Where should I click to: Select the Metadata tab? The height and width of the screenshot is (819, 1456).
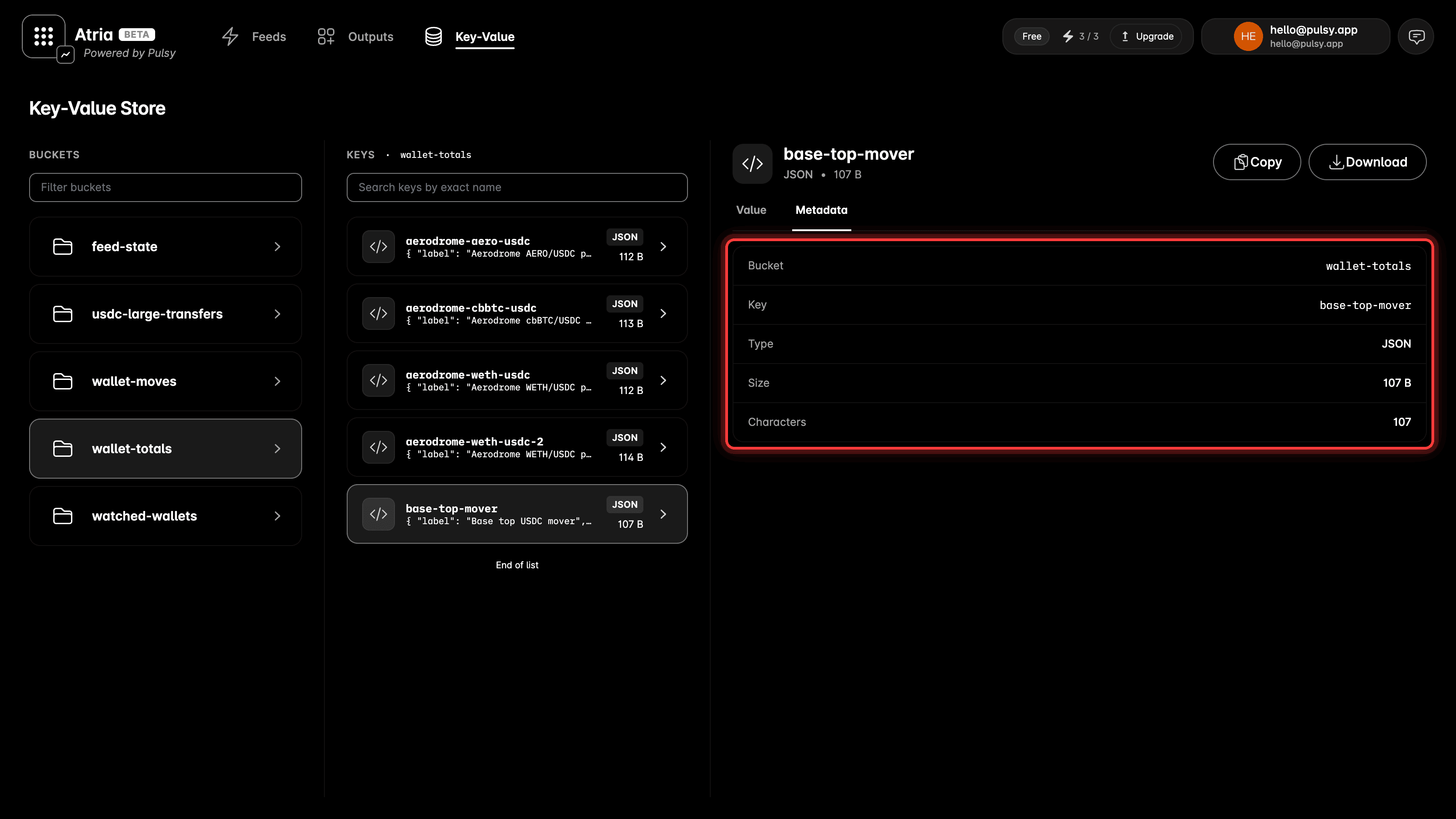[x=821, y=210]
